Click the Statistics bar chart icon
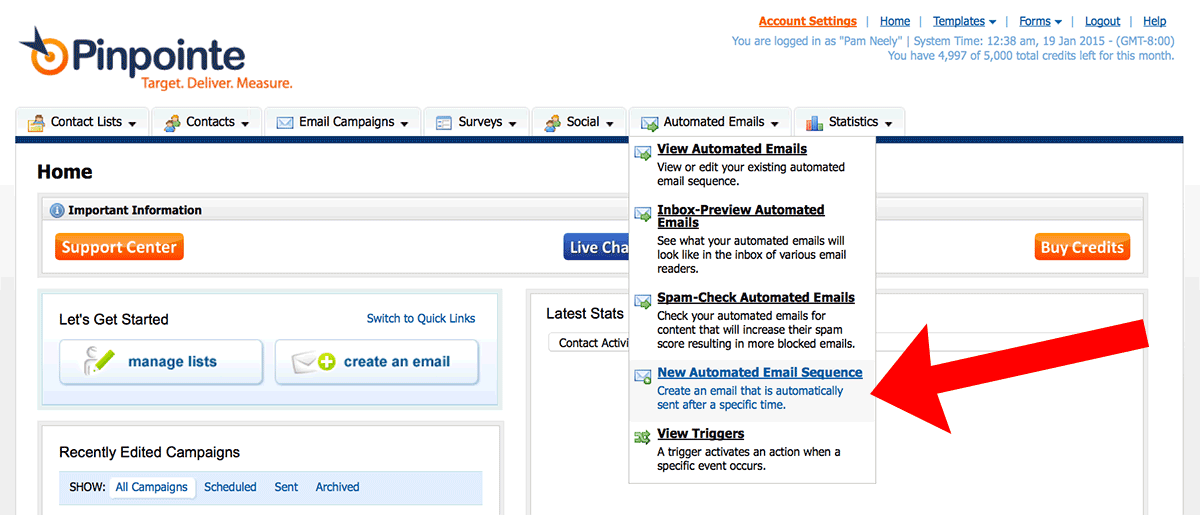The image size is (1200, 515). 813,123
